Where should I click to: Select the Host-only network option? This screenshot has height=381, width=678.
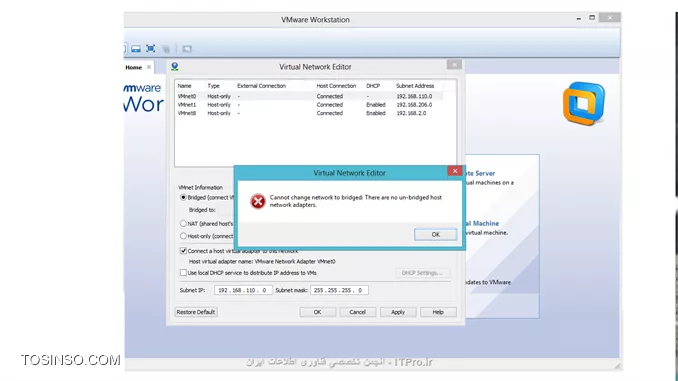[x=183, y=236]
